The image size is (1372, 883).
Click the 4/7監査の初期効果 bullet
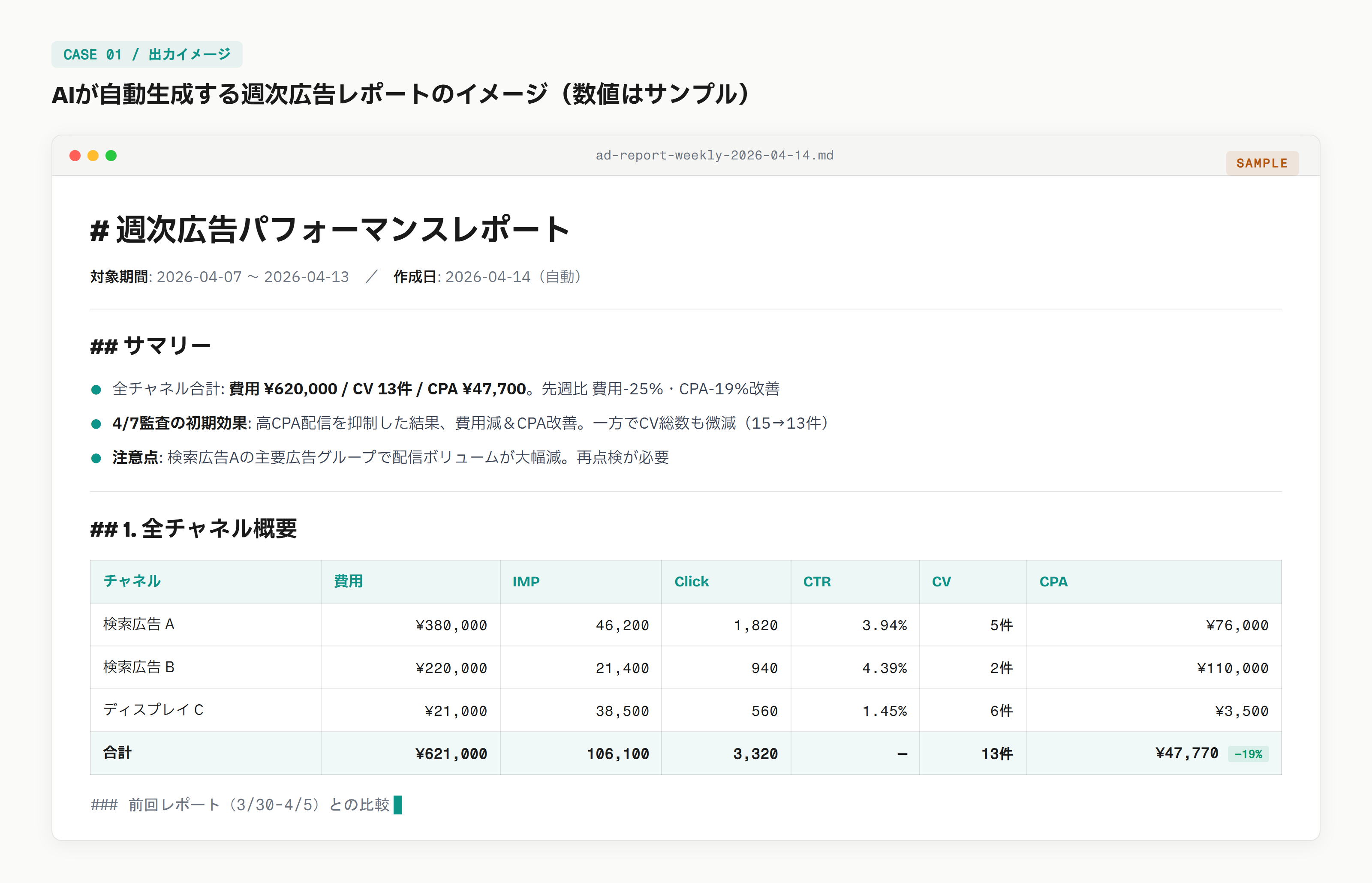click(x=470, y=423)
